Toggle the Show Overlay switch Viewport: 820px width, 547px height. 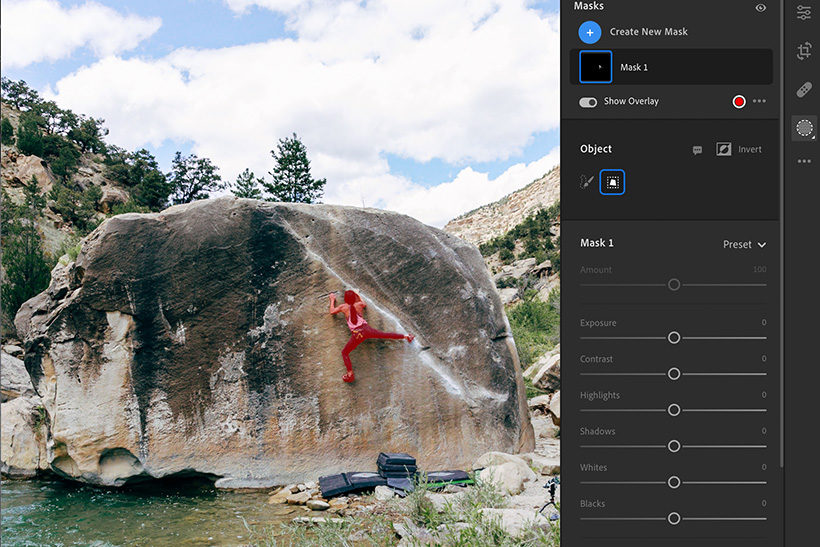pos(588,102)
